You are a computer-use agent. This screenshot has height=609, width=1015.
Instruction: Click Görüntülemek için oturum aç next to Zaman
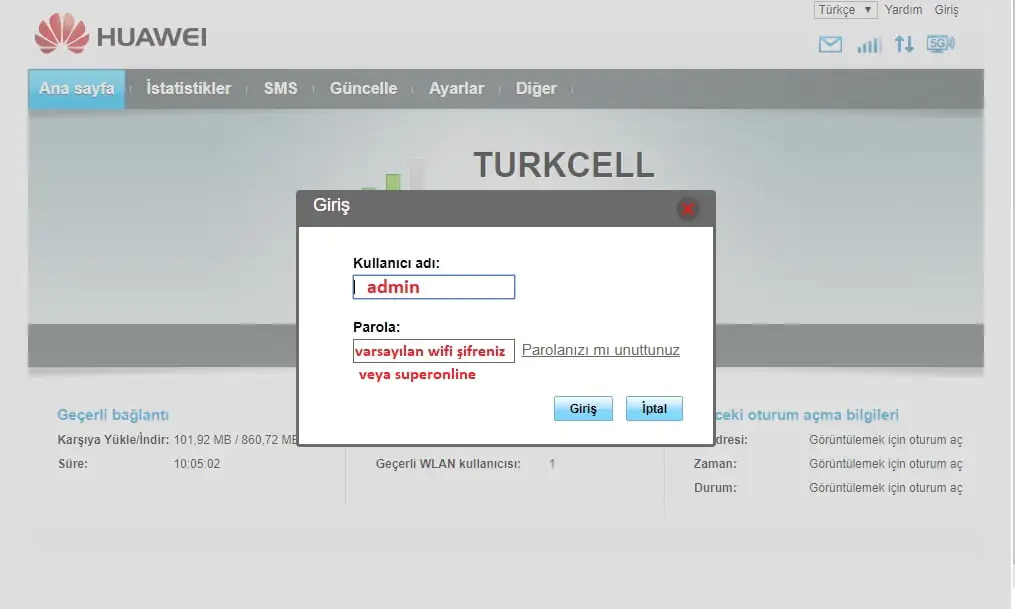(888, 463)
